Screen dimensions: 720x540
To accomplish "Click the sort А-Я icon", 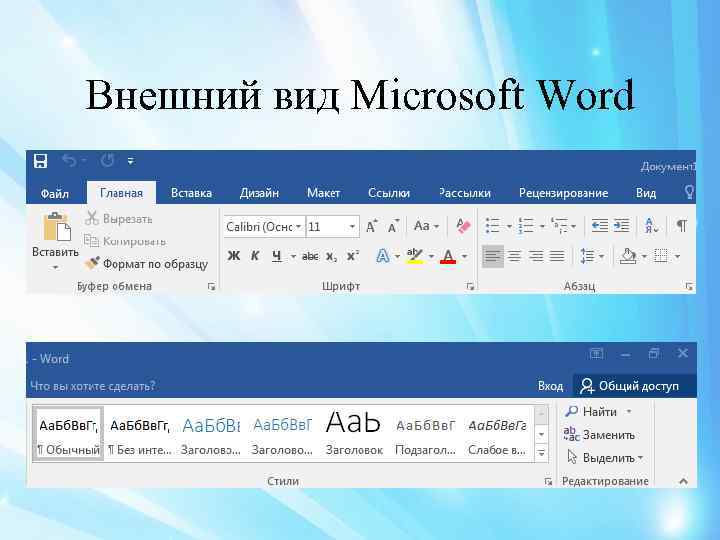I will tap(651, 225).
